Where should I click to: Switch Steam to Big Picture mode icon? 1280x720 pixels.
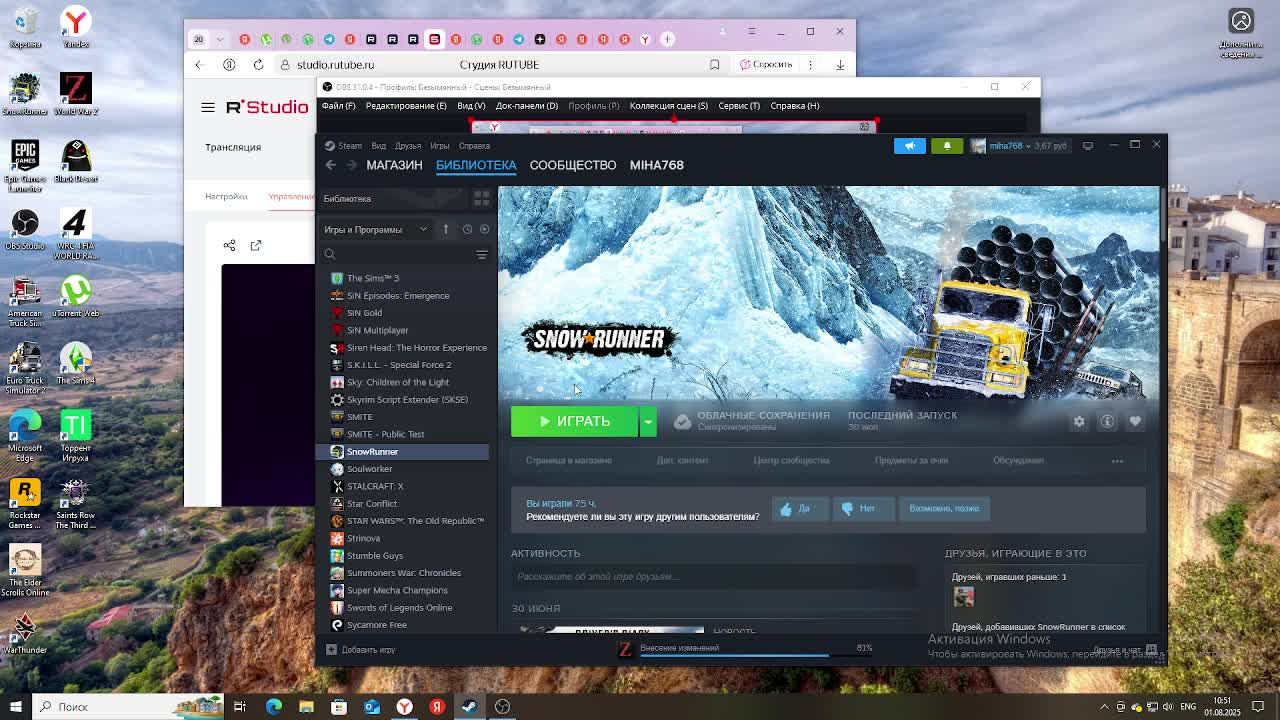(x=1088, y=146)
